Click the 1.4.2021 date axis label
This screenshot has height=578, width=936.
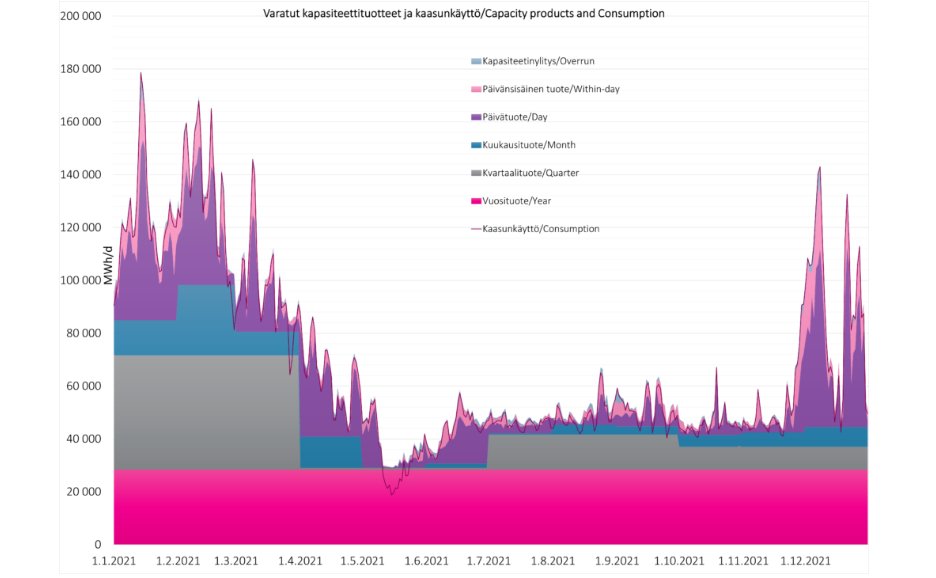[300, 560]
